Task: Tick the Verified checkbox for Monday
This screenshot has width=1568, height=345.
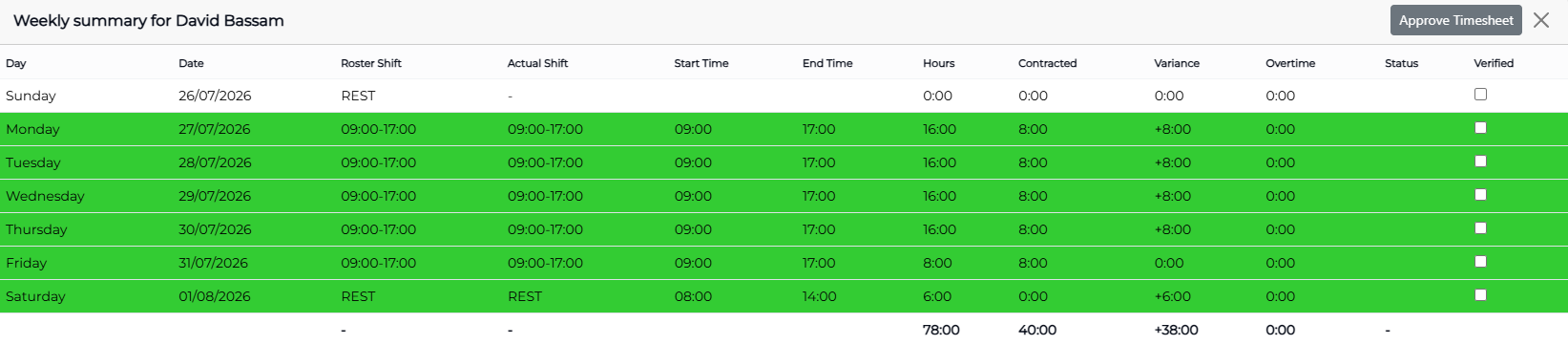Action: 1480,127
